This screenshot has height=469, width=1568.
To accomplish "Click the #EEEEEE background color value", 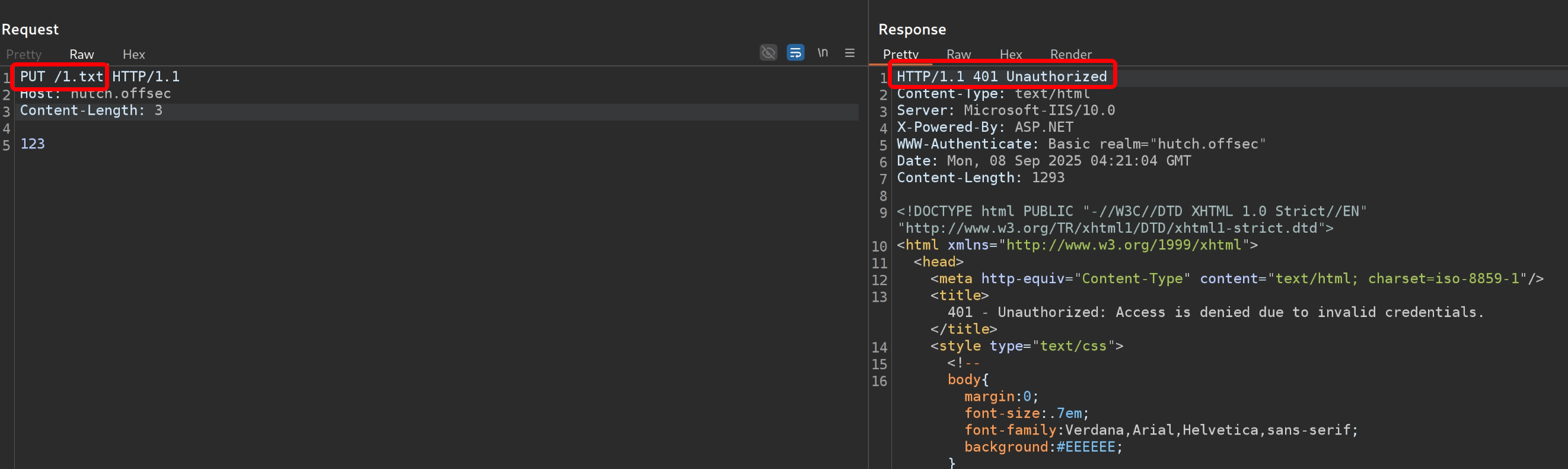I will point(1085,447).
